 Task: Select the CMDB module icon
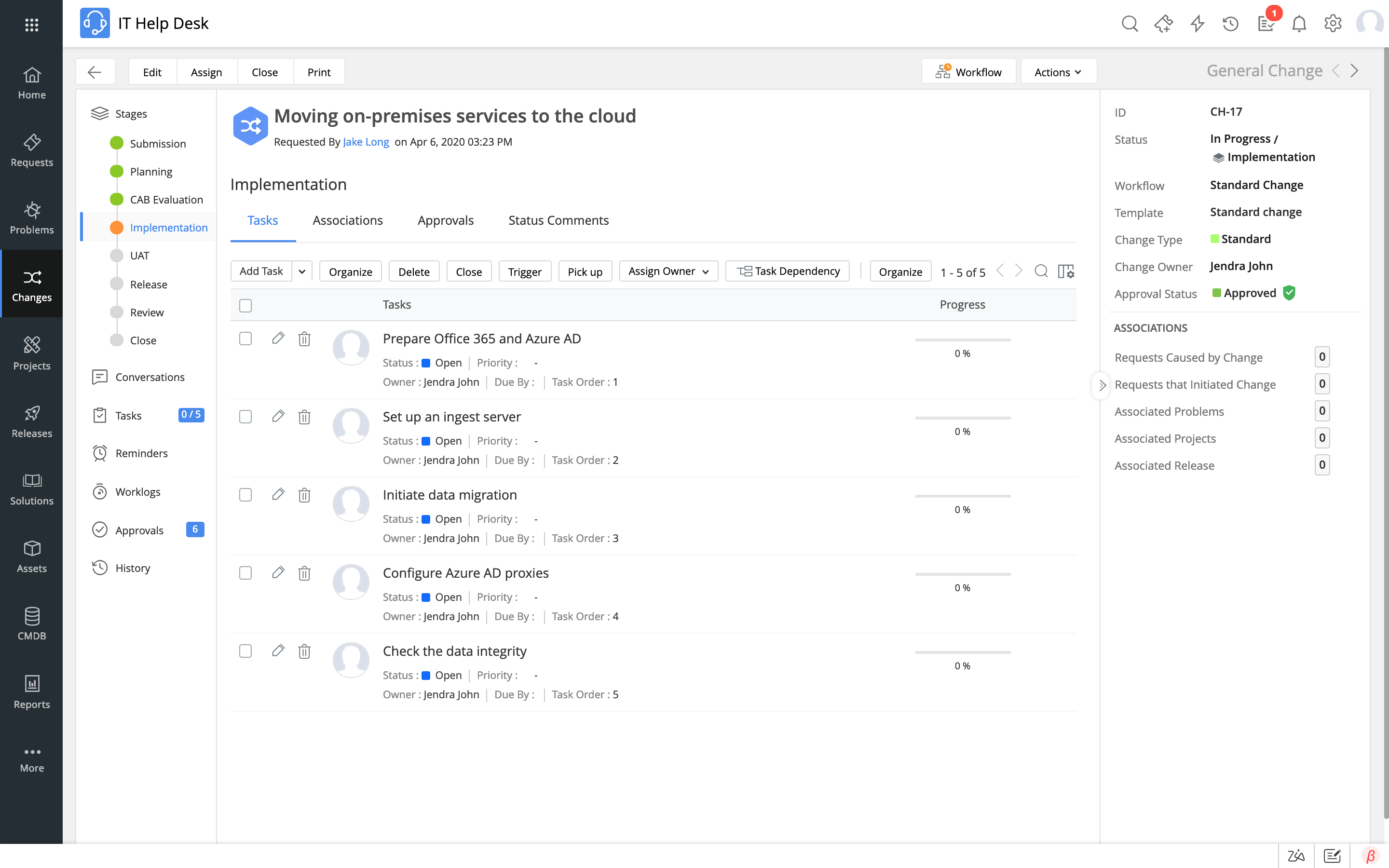31,616
